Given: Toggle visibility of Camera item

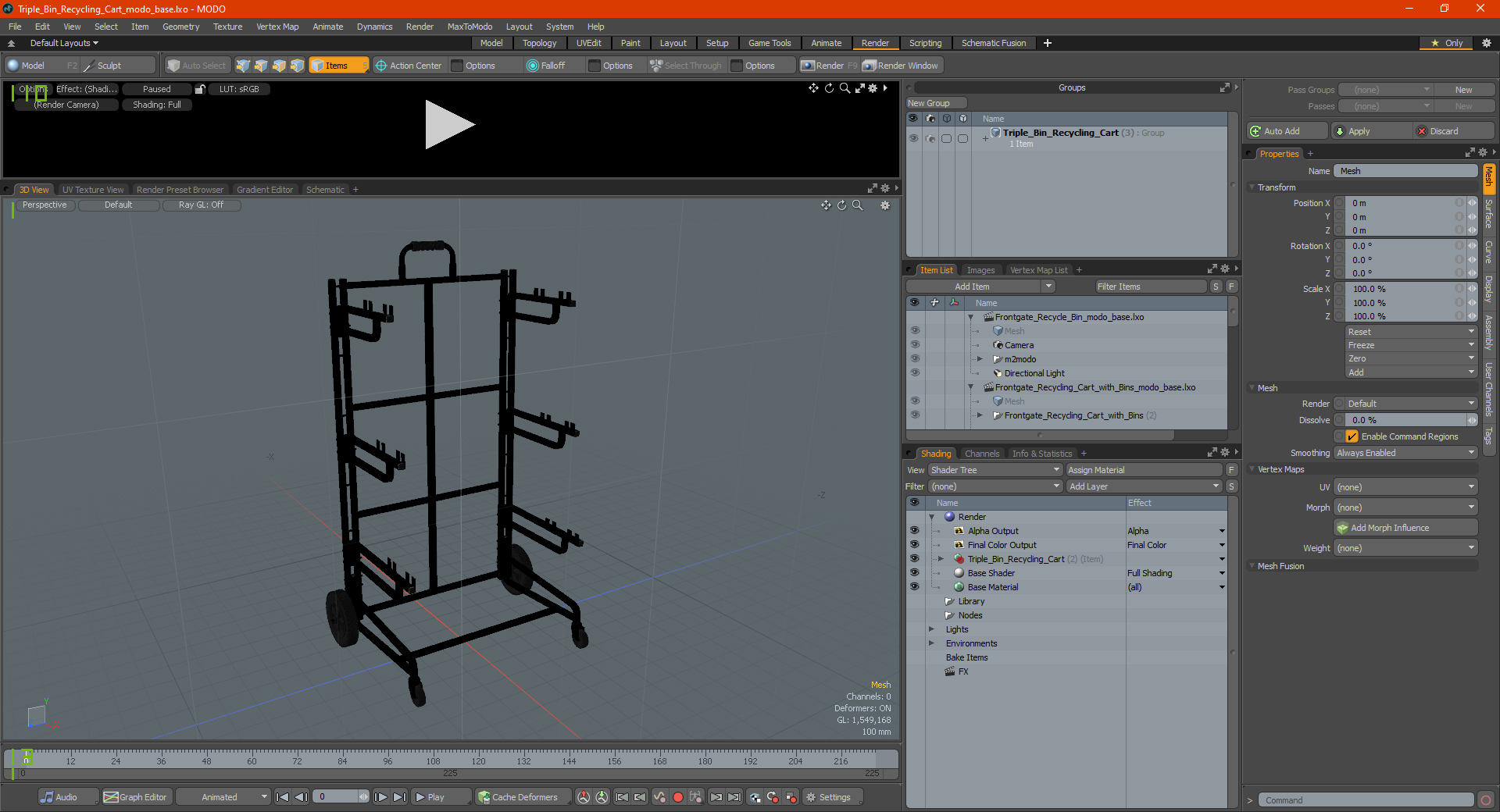Looking at the screenshot, I should pyautogui.click(x=914, y=345).
